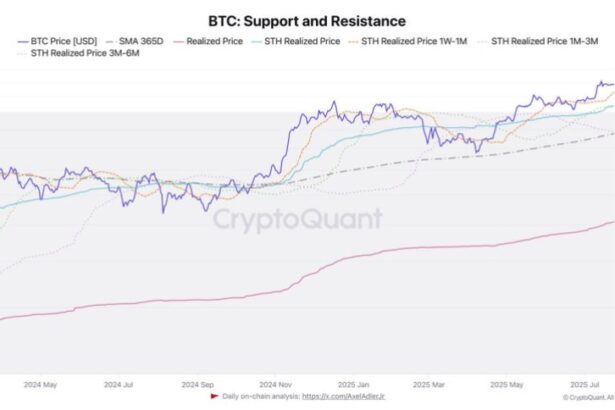Hide the Realized Price legend series
This screenshot has width=615, height=410.
[209, 41]
